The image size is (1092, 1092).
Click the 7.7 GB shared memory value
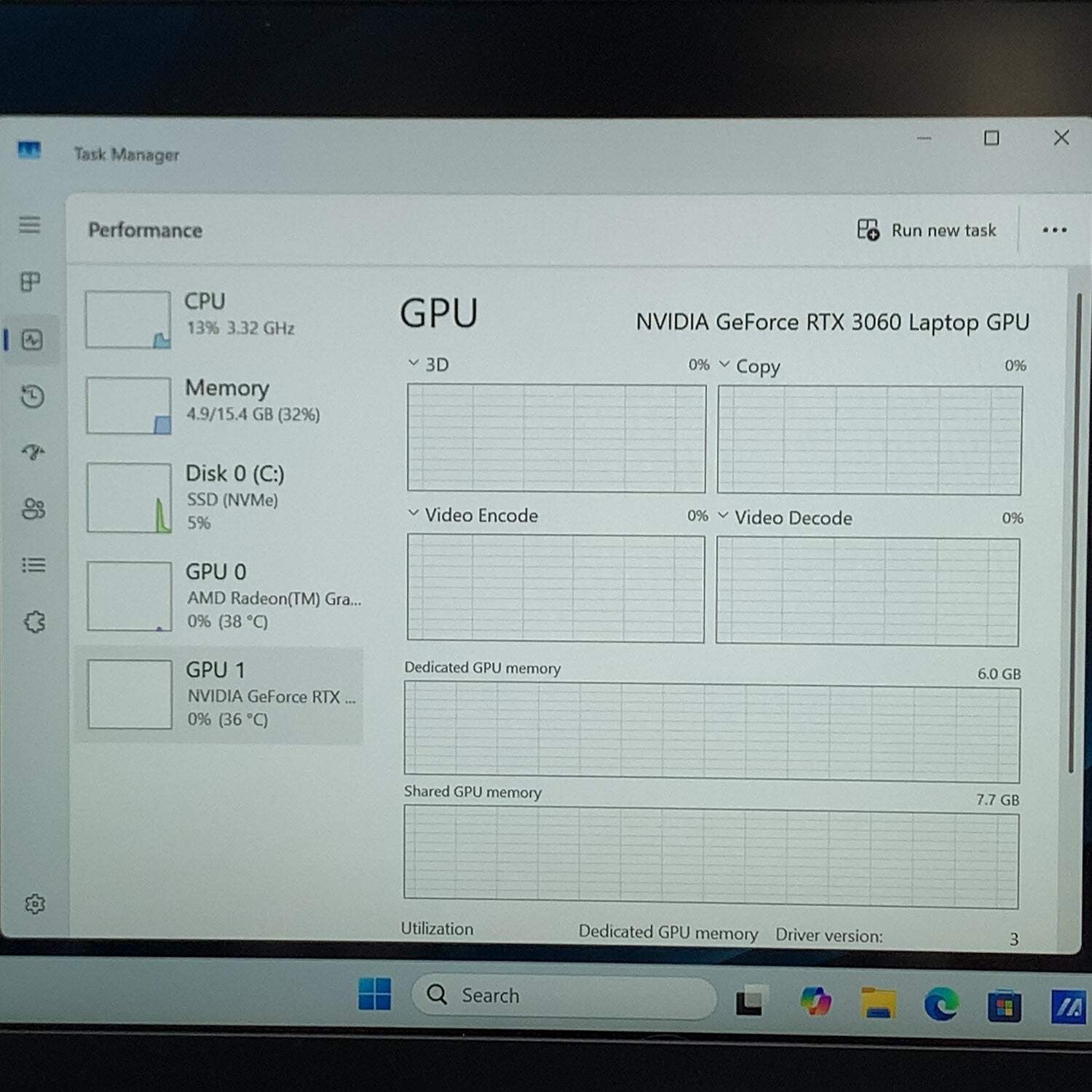point(997,799)
